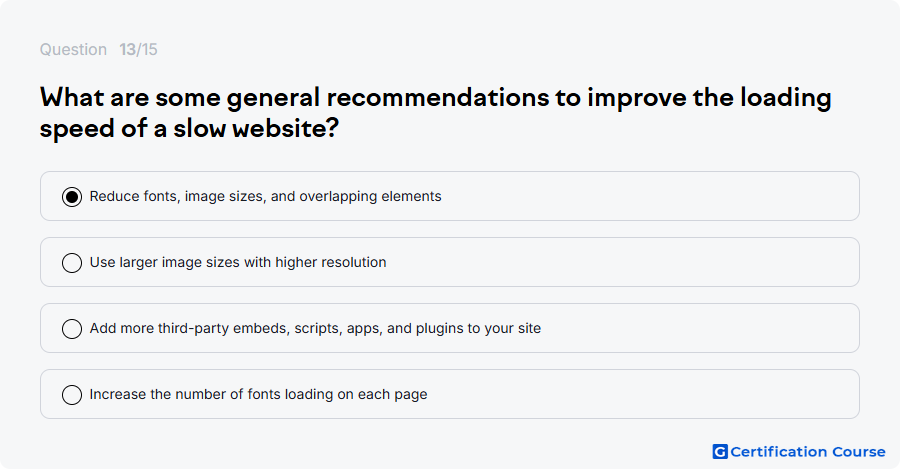
Task: Select the "Use larger image sizes" radio button
Action: pos(72,263)
